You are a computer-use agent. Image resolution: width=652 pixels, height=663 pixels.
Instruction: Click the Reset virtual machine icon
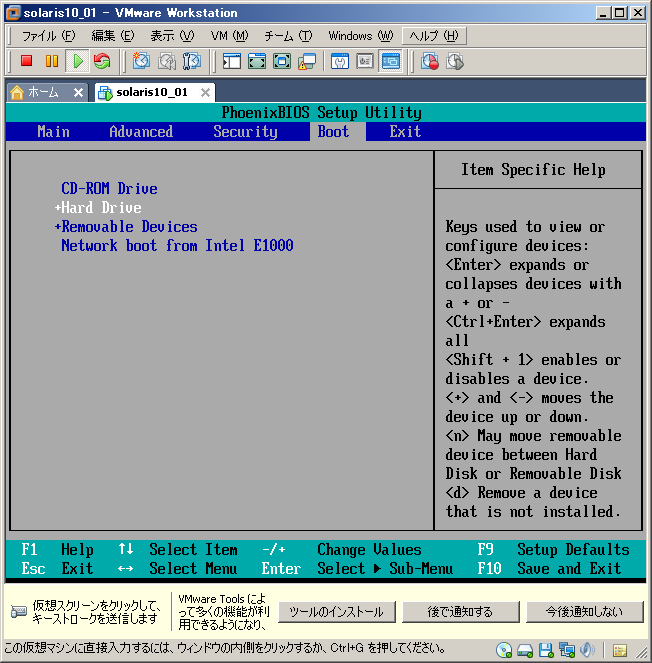coord(102,61)
